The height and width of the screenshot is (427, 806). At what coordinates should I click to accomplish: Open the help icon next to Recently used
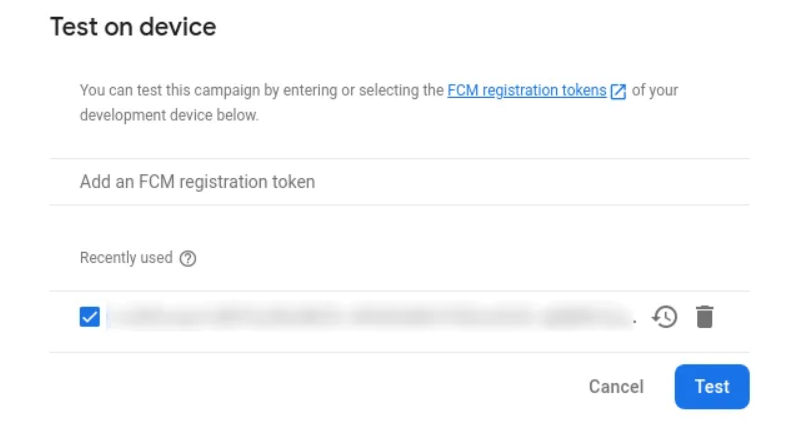188,258
